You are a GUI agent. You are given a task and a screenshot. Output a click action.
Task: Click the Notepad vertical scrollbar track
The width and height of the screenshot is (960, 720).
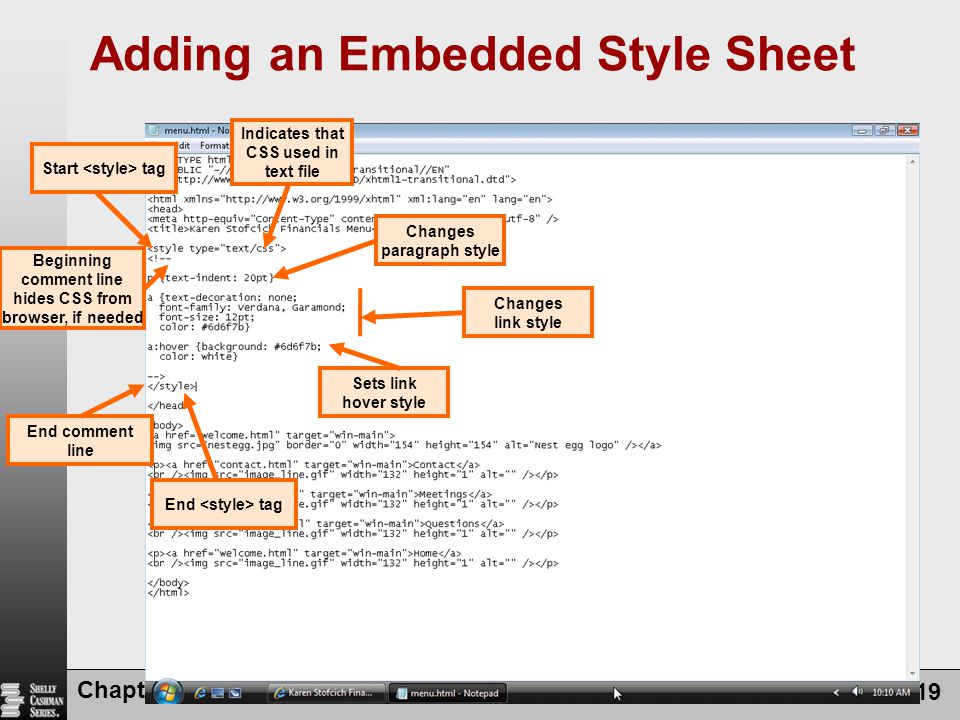(912, 418)
